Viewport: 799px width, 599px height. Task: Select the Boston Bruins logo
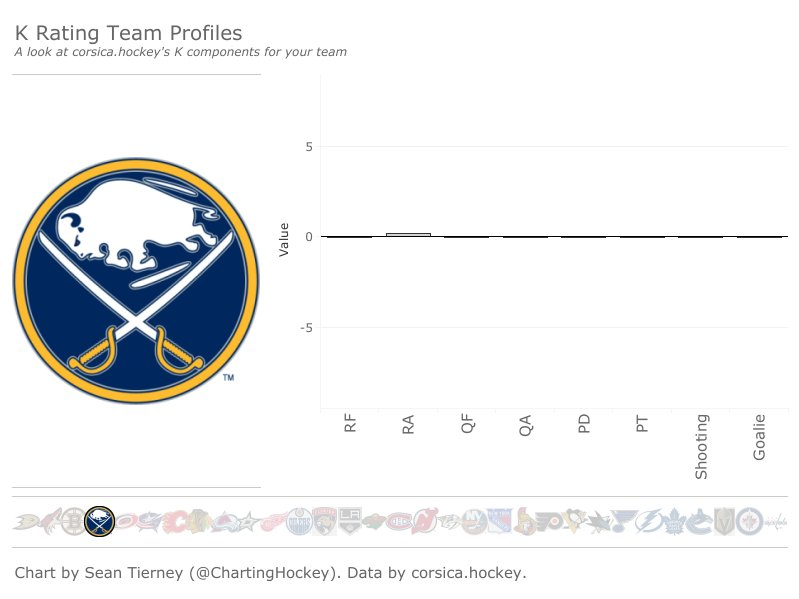74,522
